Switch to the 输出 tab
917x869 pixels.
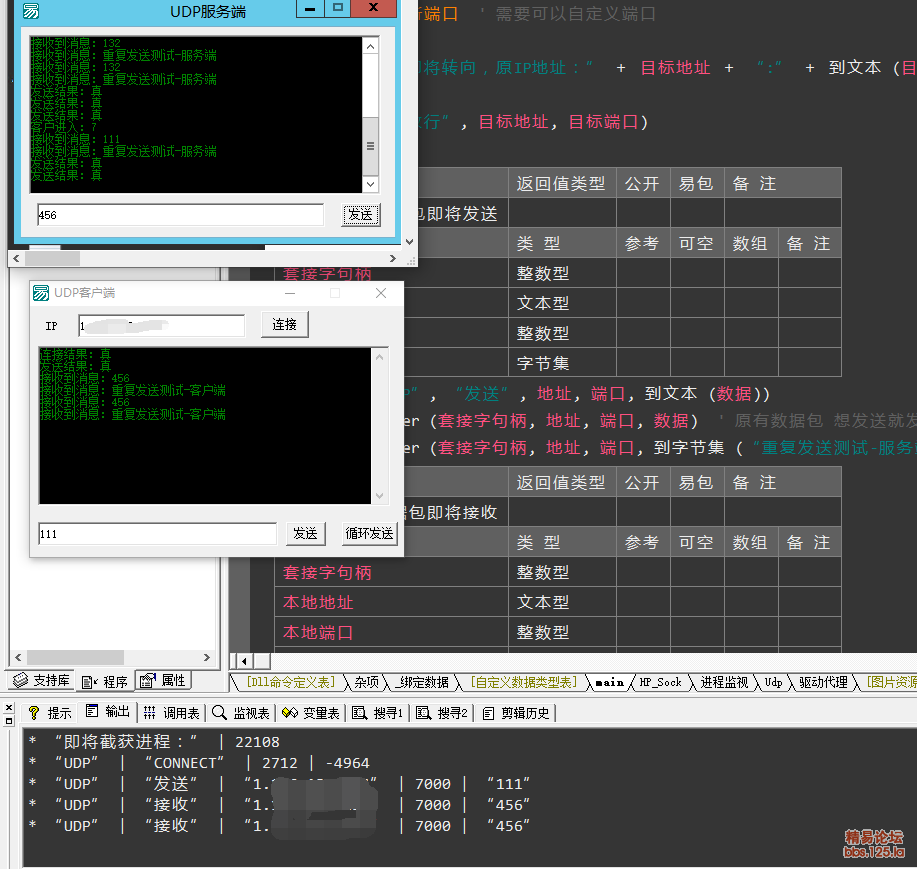coord(108,712)
